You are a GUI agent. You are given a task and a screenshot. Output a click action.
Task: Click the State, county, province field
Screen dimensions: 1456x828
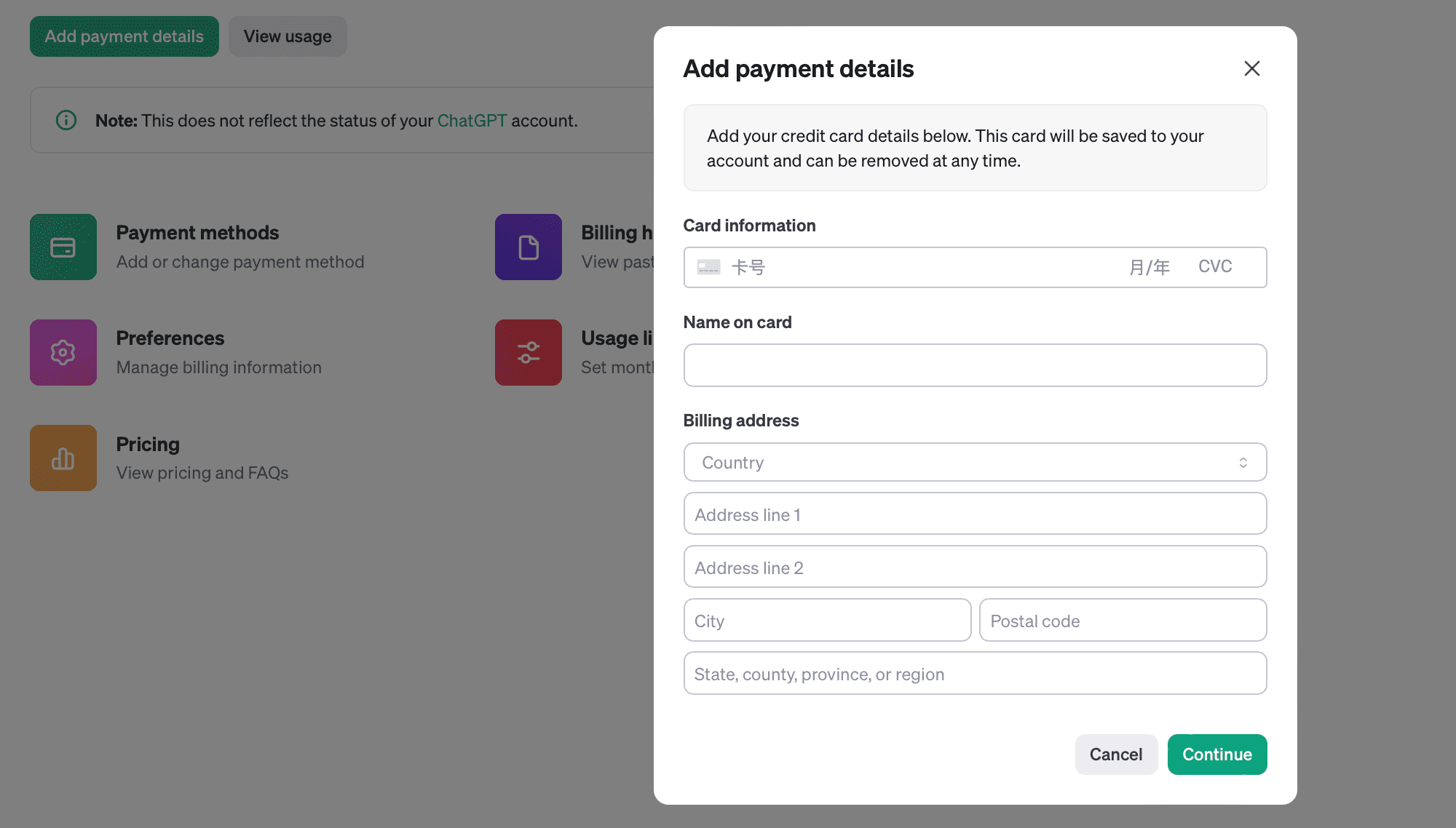click(976, 673)
